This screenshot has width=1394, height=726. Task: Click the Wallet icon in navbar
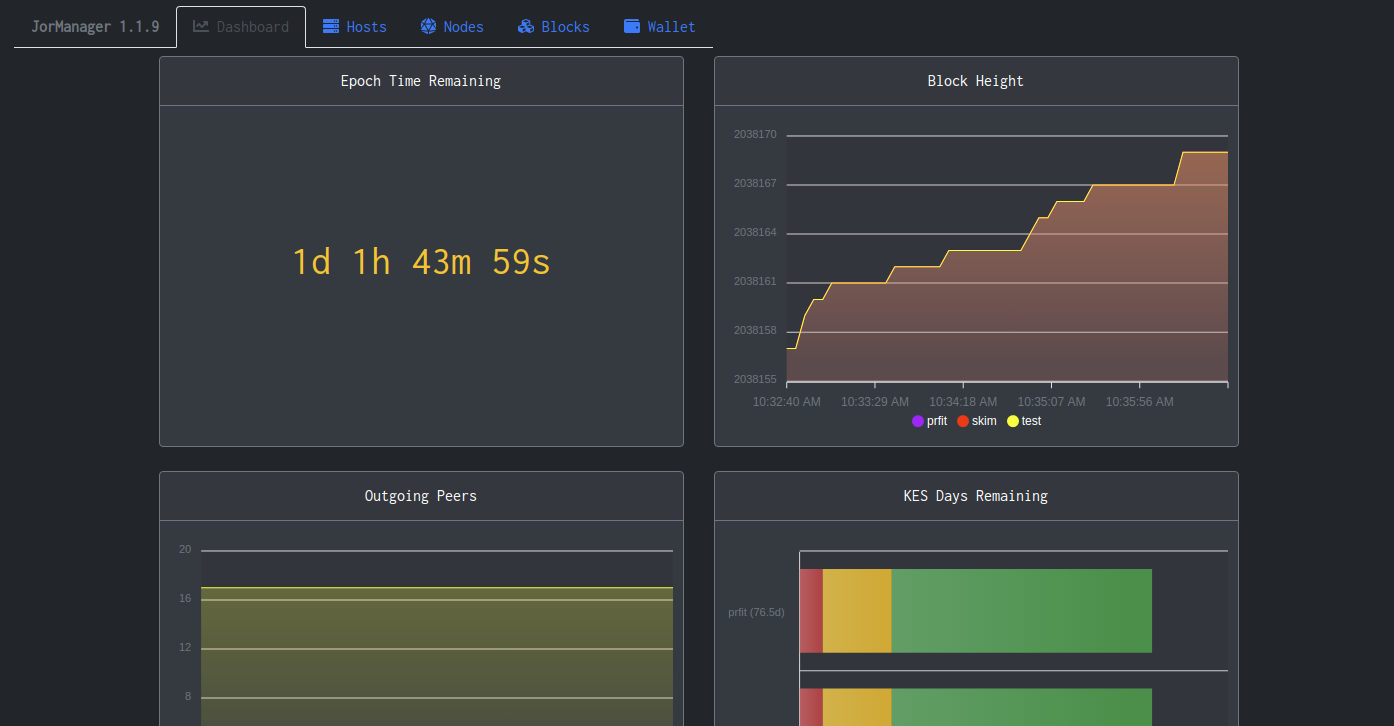632,26
